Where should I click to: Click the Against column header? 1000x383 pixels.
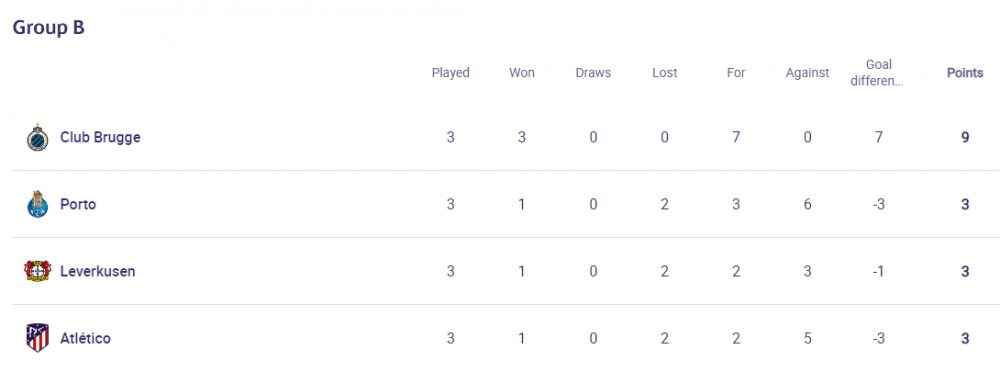(807, 73)
